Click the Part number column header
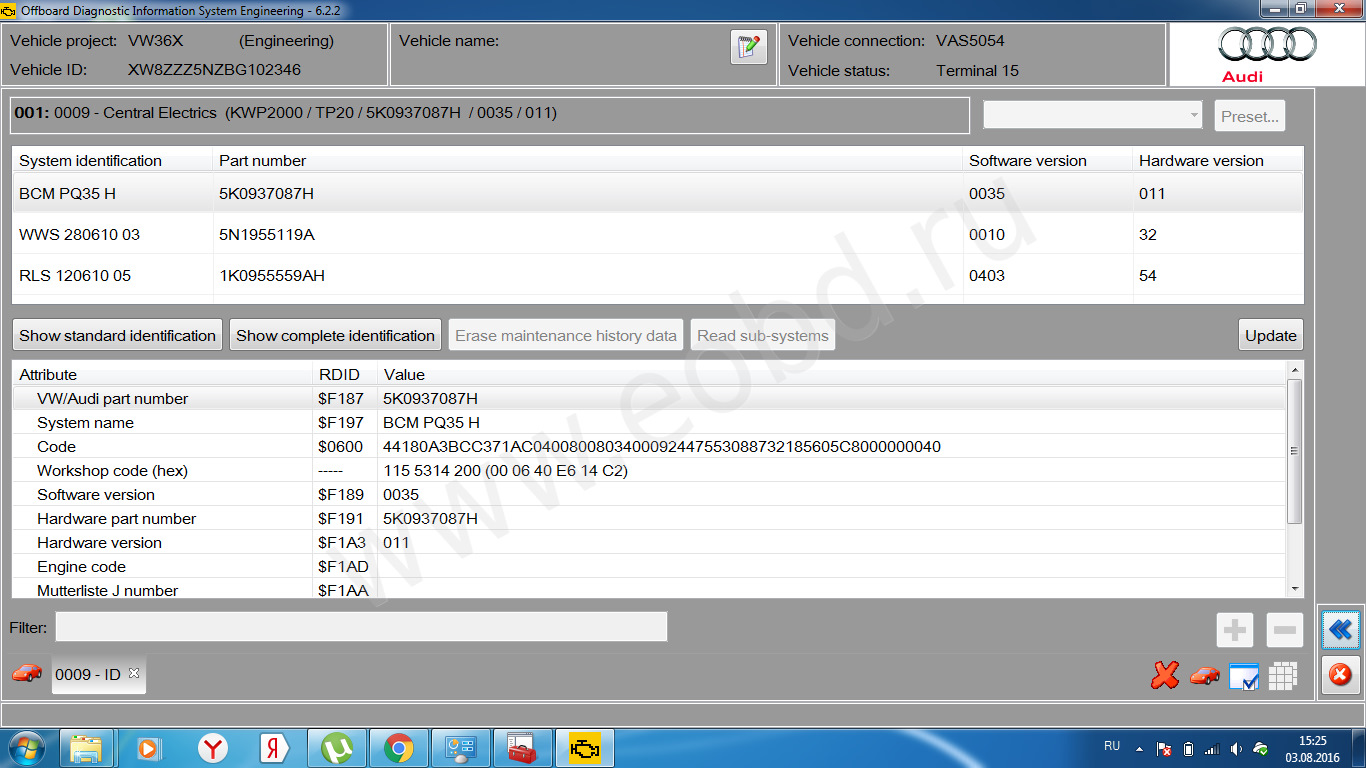 coord(588,160)
